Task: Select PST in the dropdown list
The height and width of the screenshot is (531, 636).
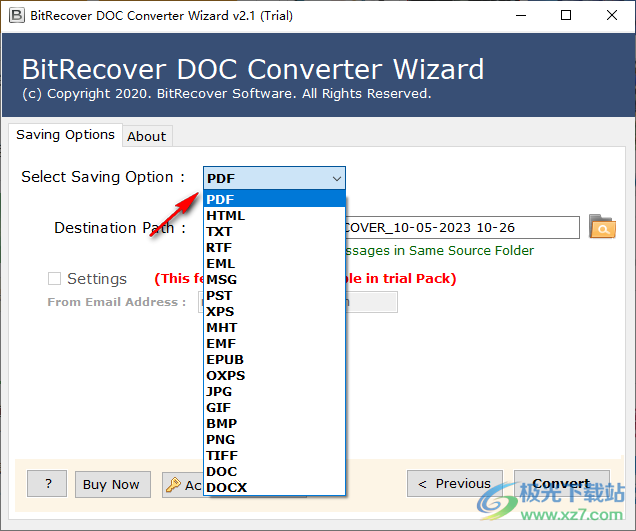Action: point(275,295)
